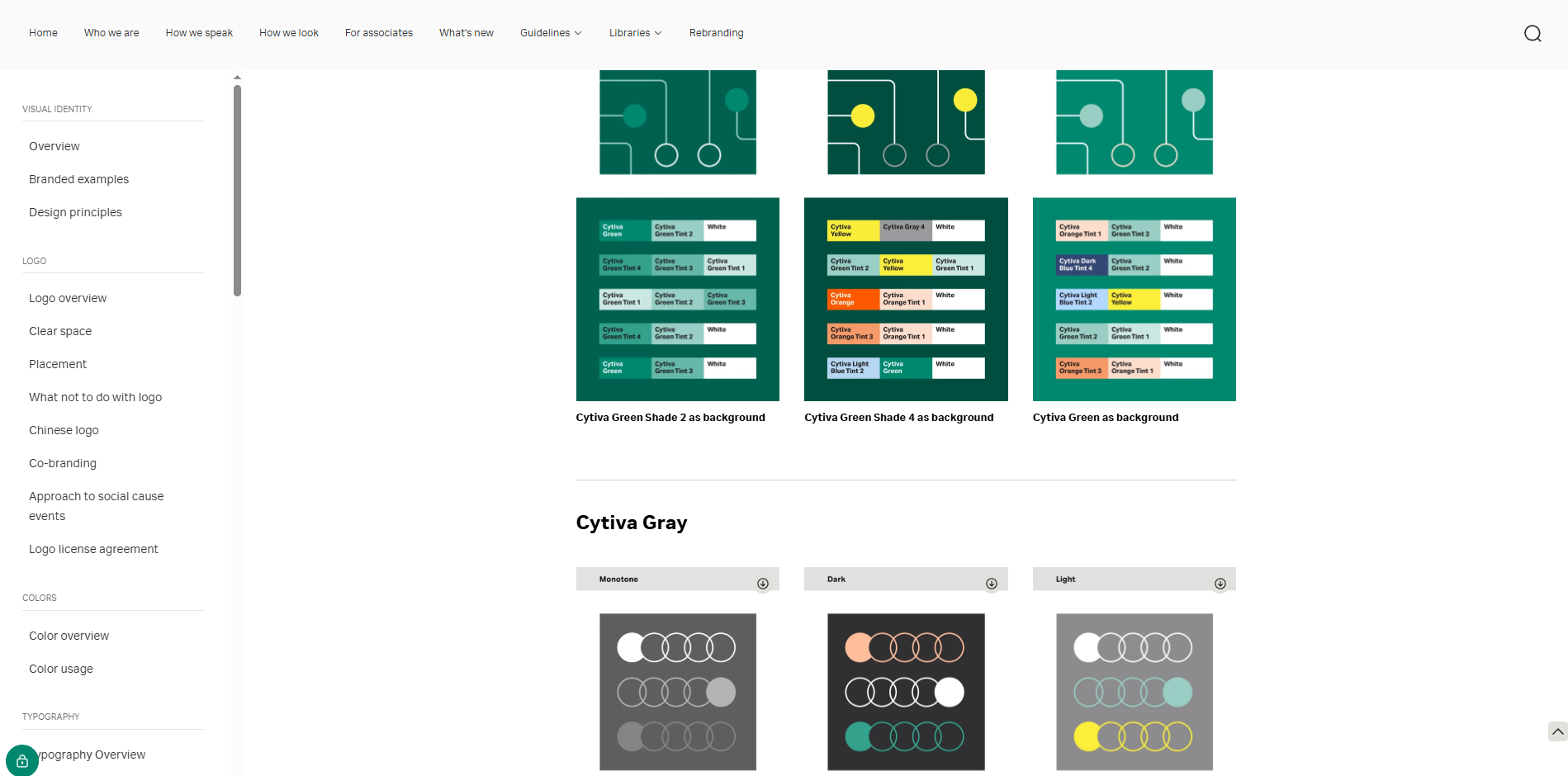Expand the Libraries dropdown menu

pos(635,33)
